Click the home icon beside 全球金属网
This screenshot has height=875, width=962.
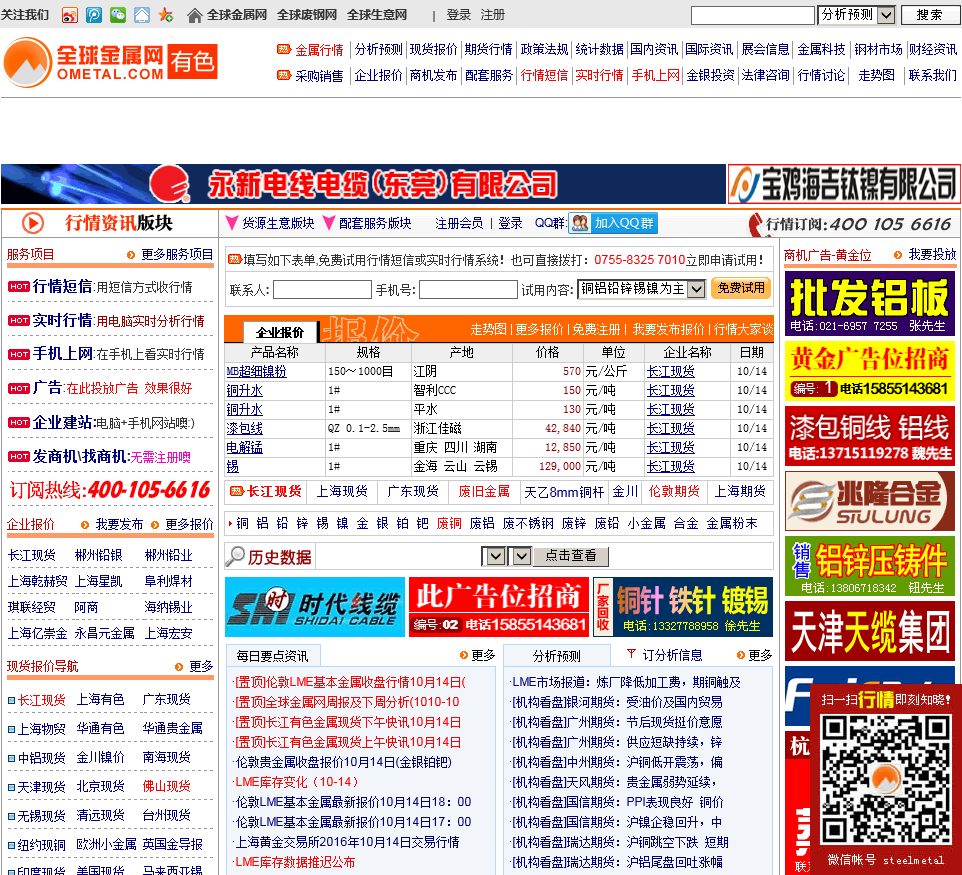(194, 15)
